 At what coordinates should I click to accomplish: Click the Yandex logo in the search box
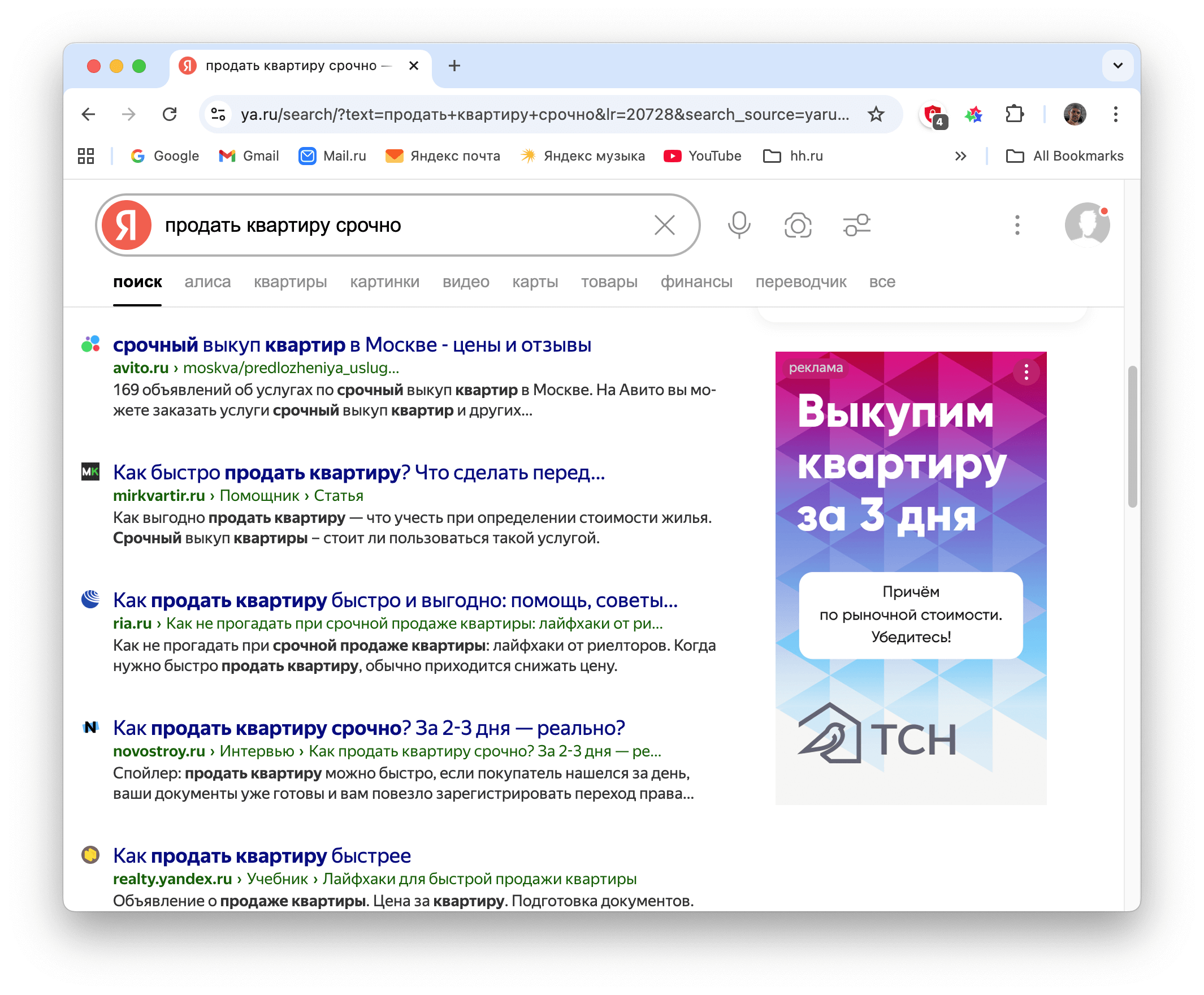tap(127, 225)
